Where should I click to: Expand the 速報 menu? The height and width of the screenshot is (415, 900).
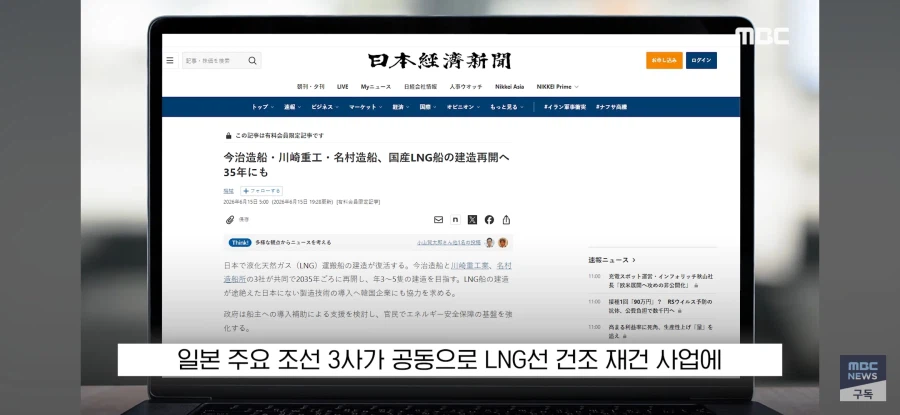click(x=292, y=107)
